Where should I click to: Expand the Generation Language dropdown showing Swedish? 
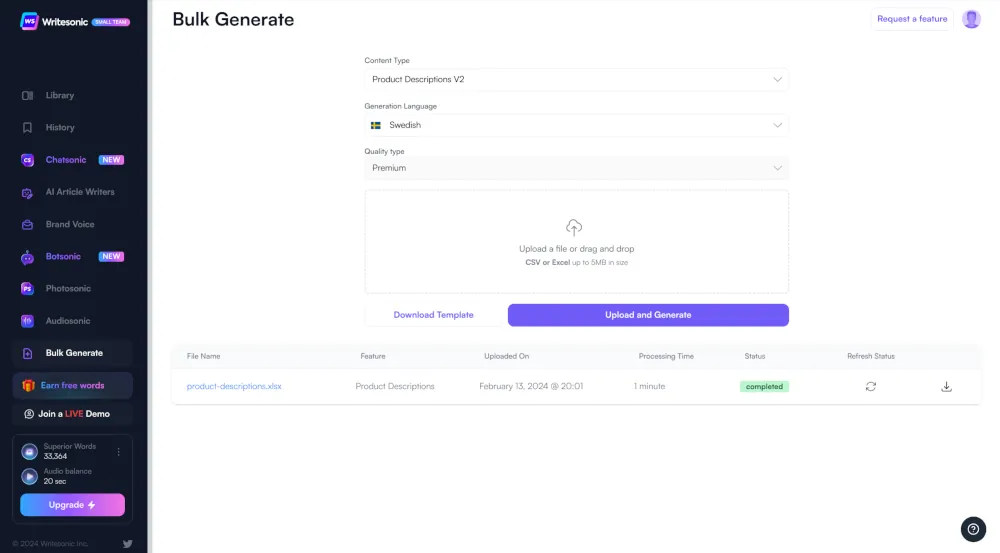tap(576, 125)
